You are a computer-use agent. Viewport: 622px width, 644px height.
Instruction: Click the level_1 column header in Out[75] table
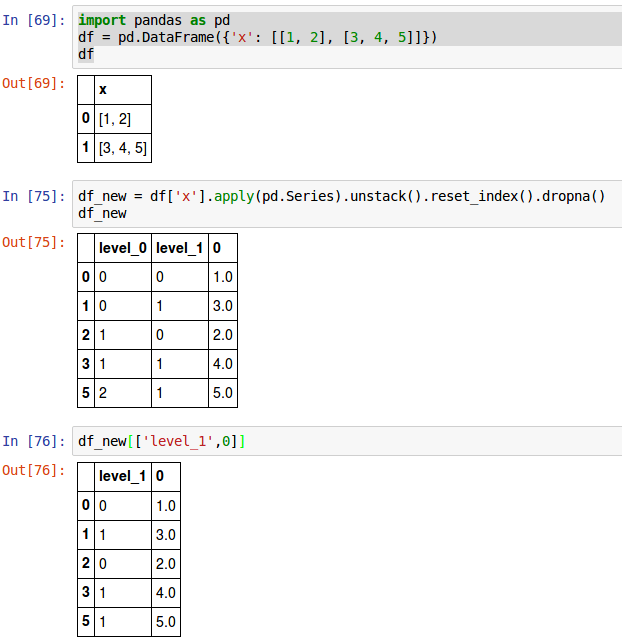pos(180,248)
